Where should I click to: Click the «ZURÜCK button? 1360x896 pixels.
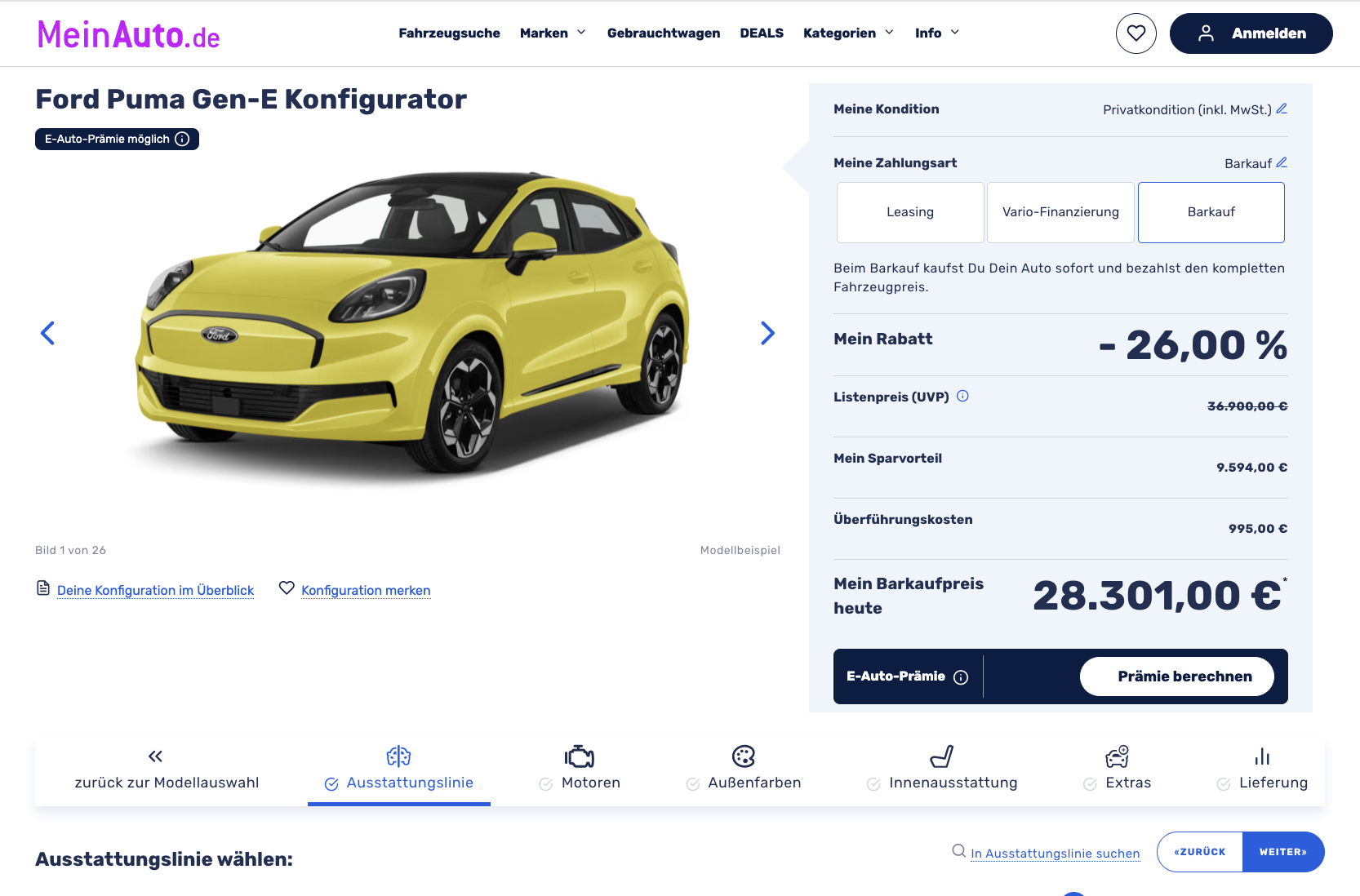click(1200, 852)
